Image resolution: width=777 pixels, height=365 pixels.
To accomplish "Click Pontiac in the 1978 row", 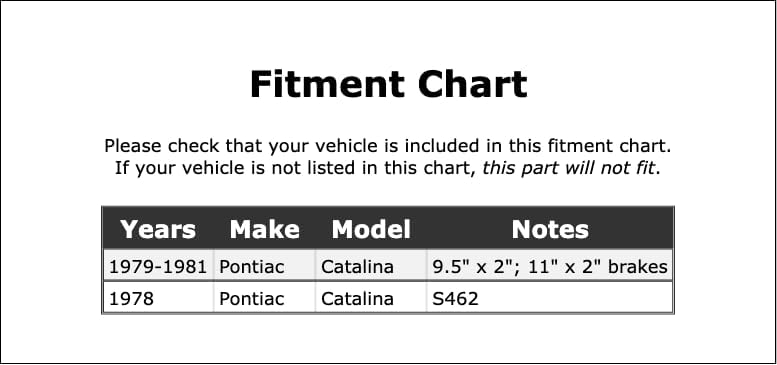I will click(252, 299).
